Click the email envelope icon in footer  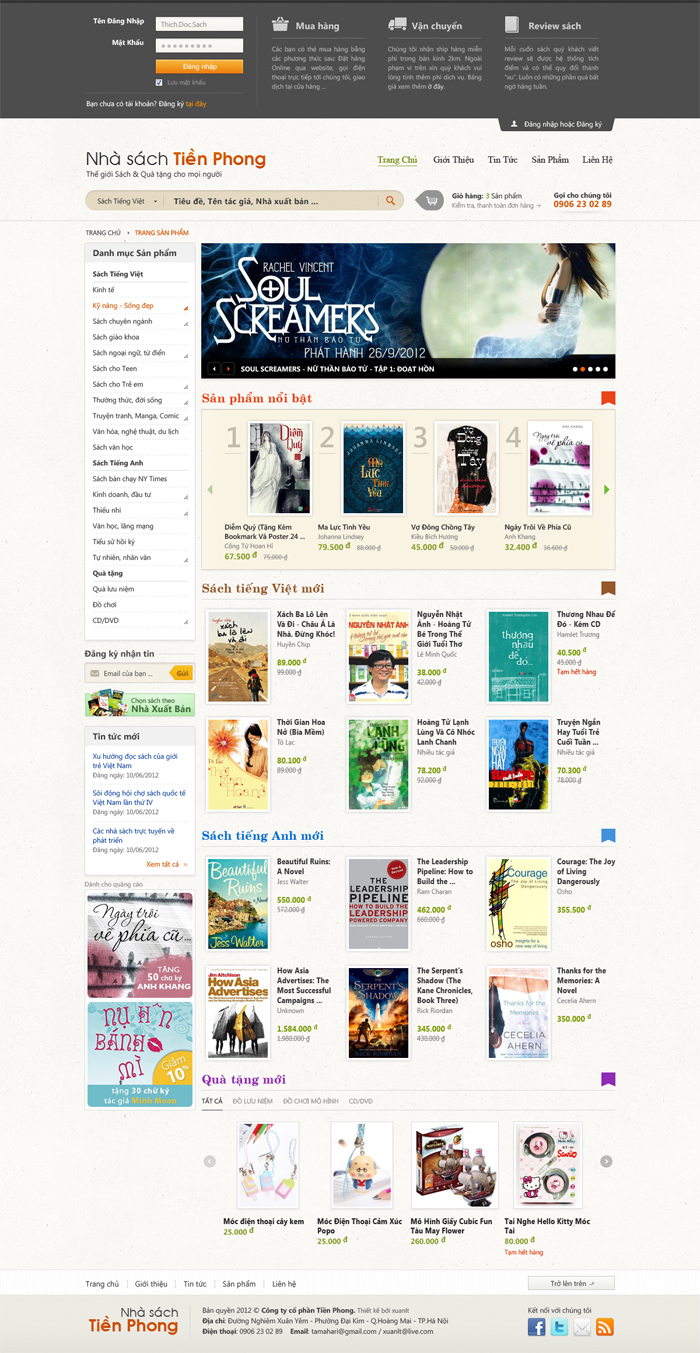[582, 1327]
